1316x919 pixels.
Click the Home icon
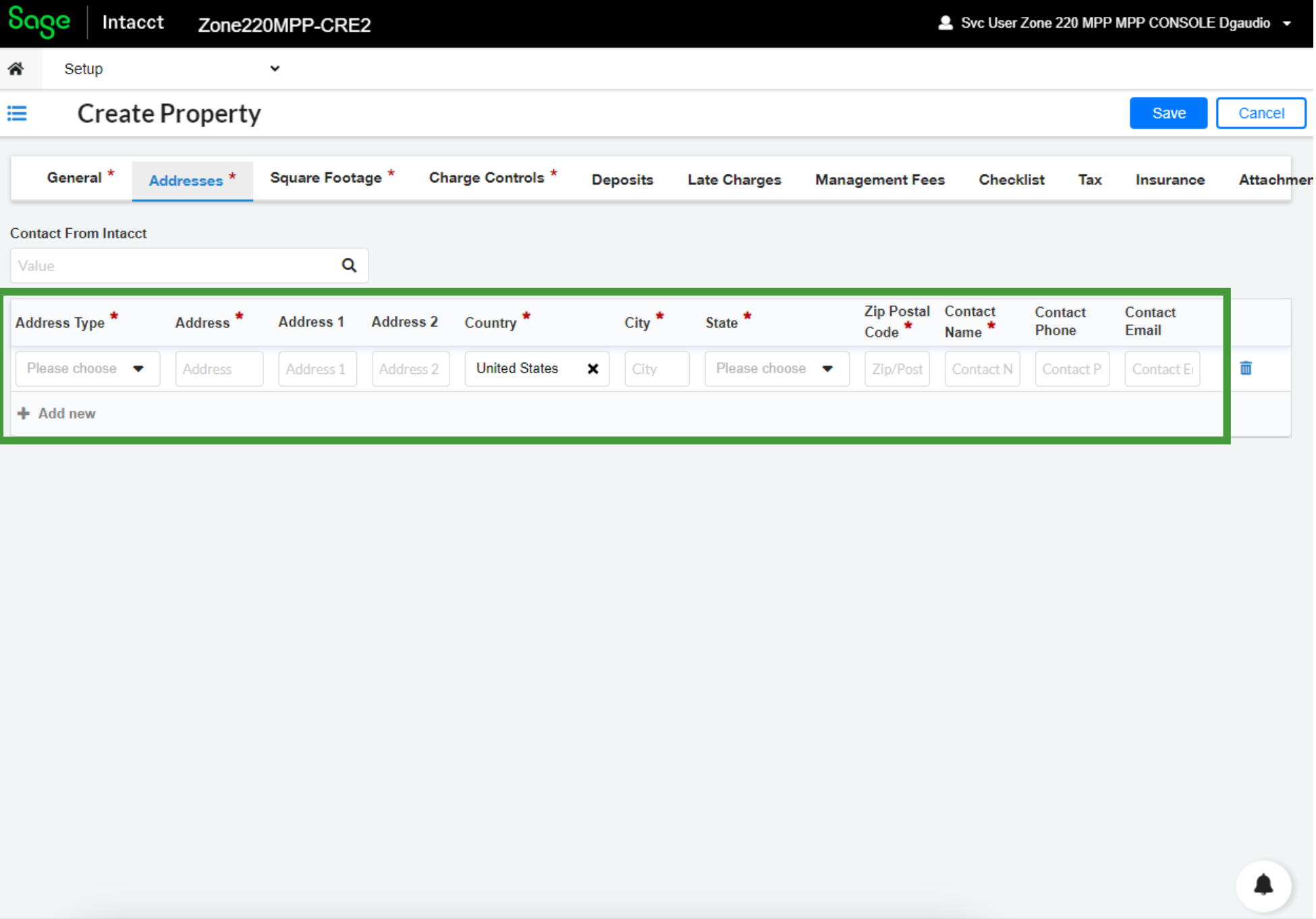point(16,69)
